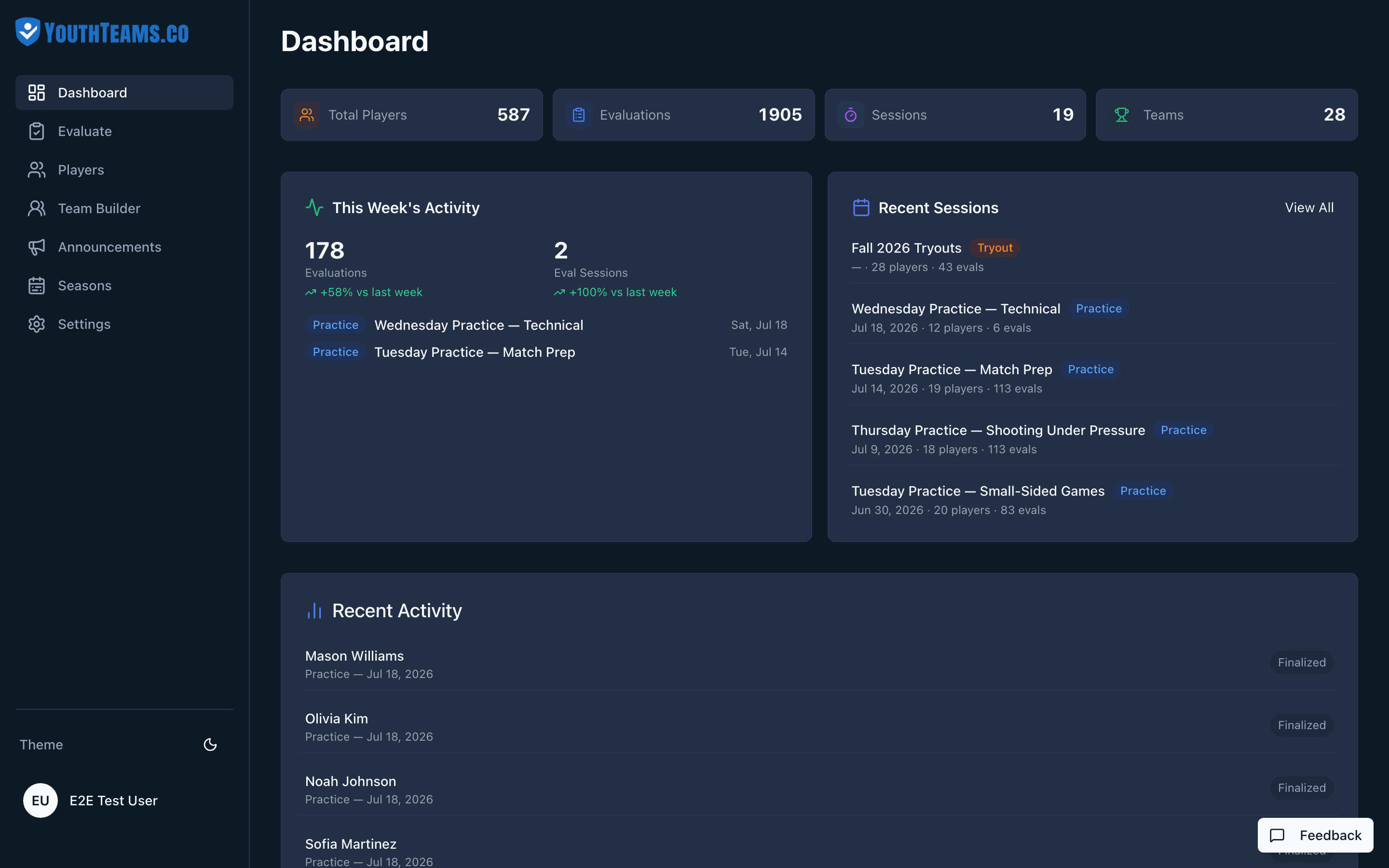Click the 178 Evaluations figure
The height and width of the screenshot is (868, 1389).
(325, 250)
